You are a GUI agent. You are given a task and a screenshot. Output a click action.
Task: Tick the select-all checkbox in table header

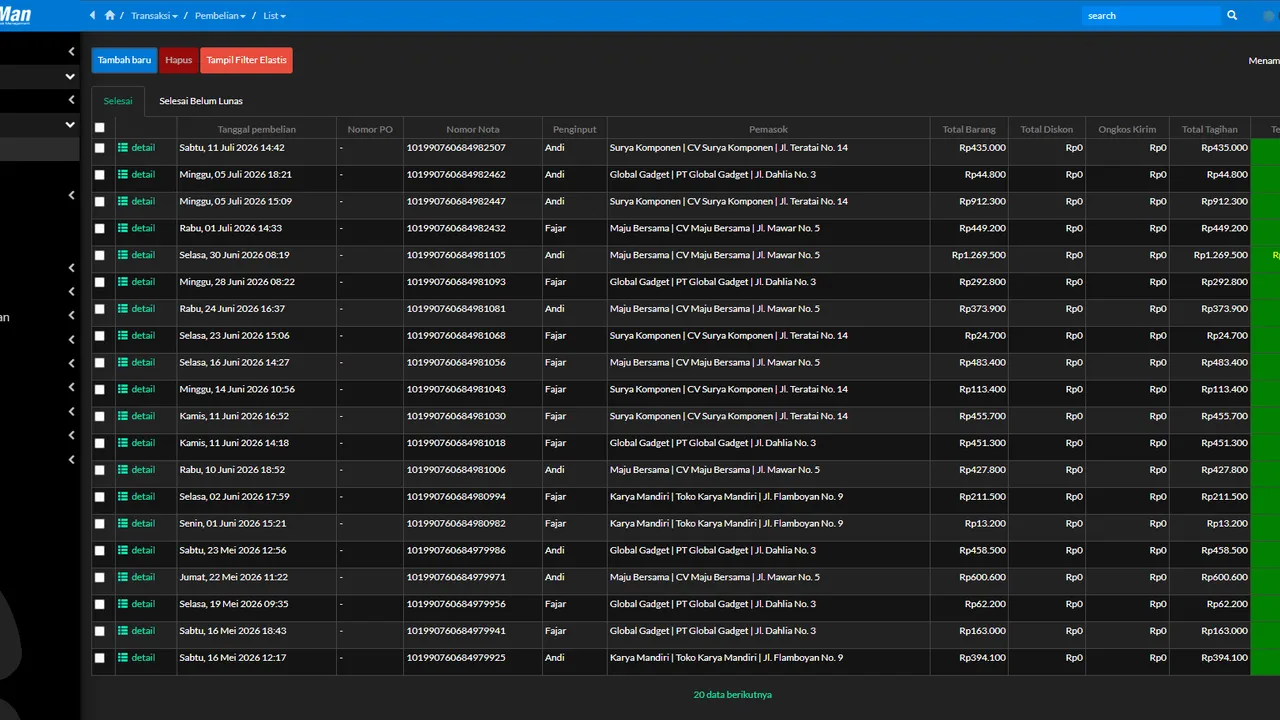point(99,128)
